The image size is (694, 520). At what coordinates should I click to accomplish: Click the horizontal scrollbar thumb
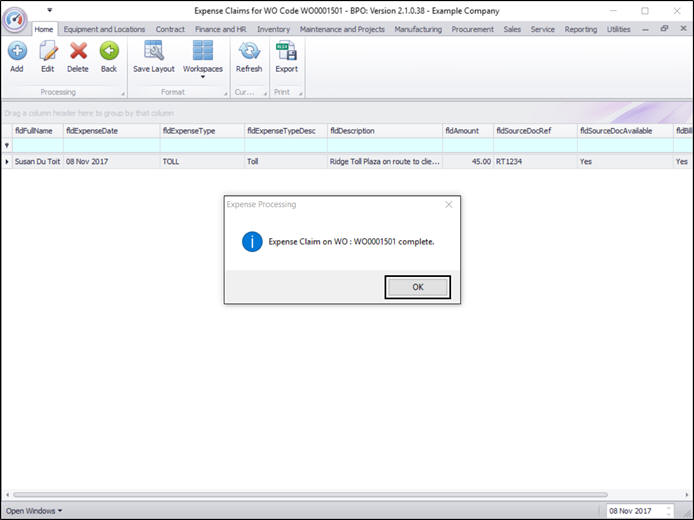click(x=310, y=494)
